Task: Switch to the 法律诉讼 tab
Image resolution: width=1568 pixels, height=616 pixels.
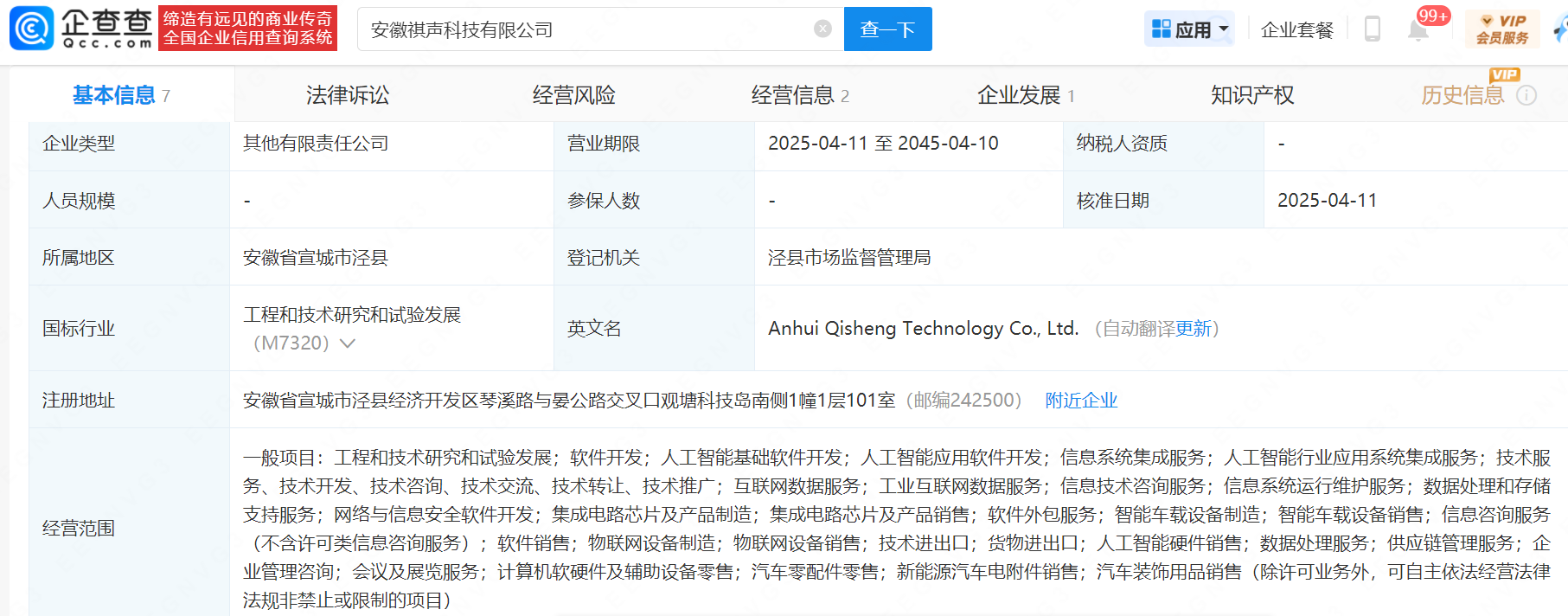Action: click(x=348, y=95)
